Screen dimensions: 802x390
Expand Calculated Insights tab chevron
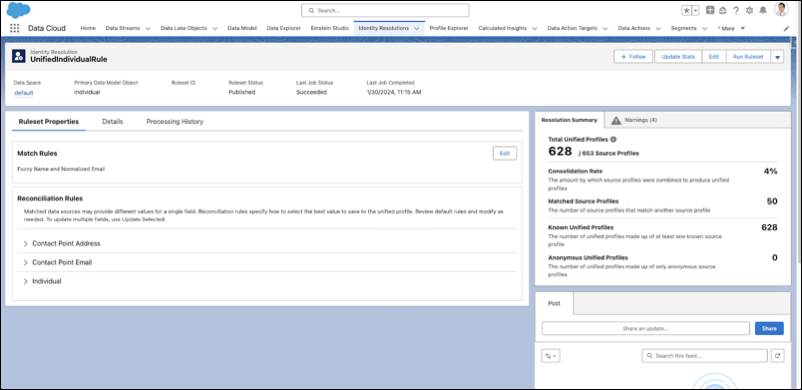tap(534, 29)
